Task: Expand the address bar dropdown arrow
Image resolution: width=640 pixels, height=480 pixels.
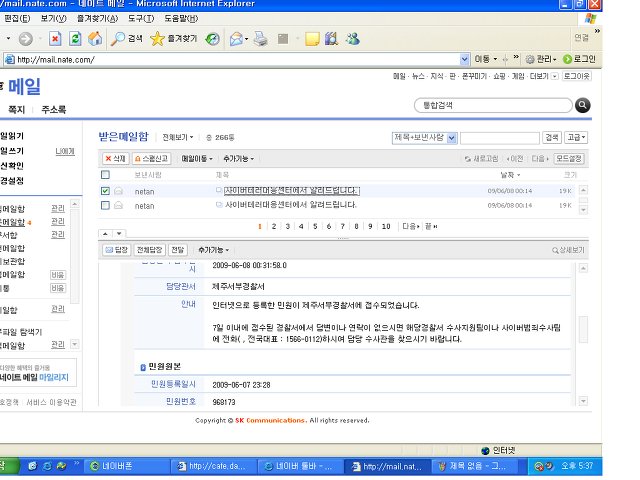Action: pos(464,60)
